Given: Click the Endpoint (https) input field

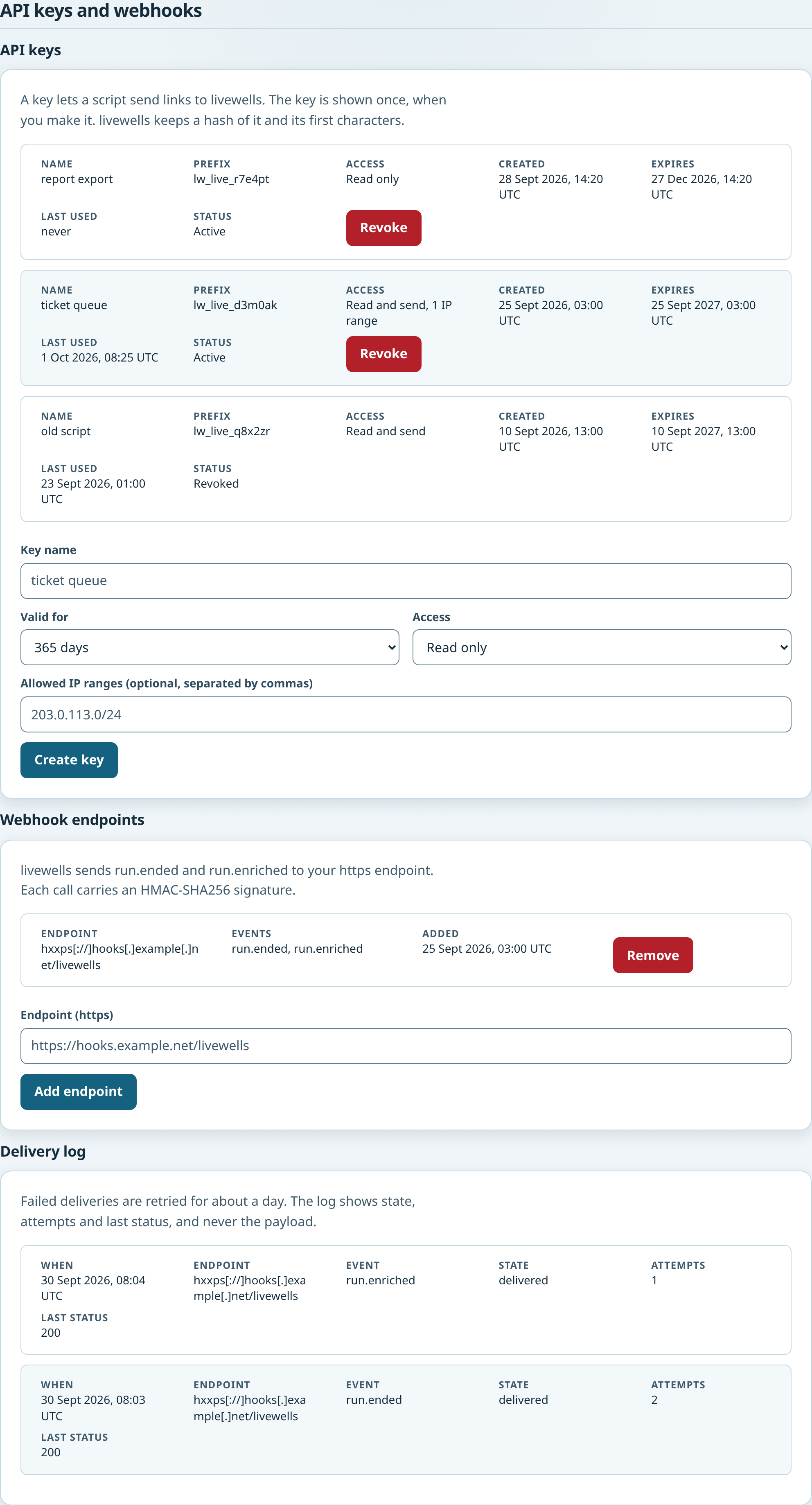Looking at the screenshot, I should click(x=406, y=1046).
